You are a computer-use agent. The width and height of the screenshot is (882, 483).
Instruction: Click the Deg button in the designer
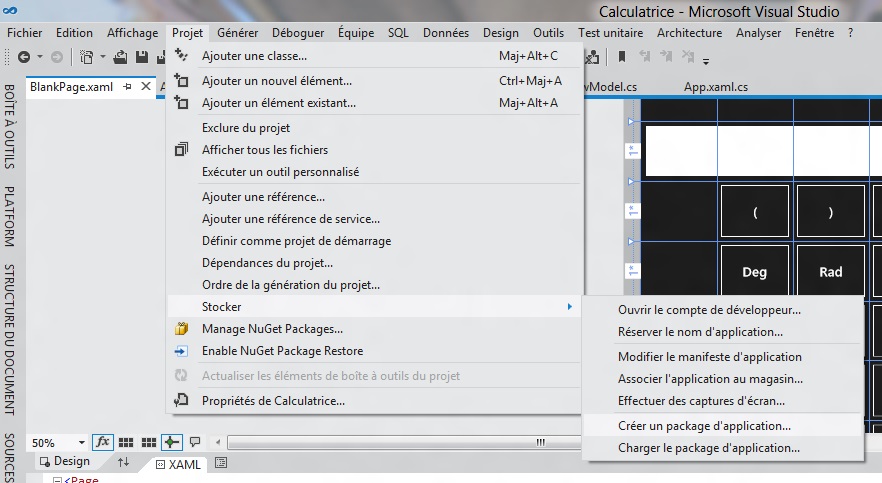click(754, 272)
